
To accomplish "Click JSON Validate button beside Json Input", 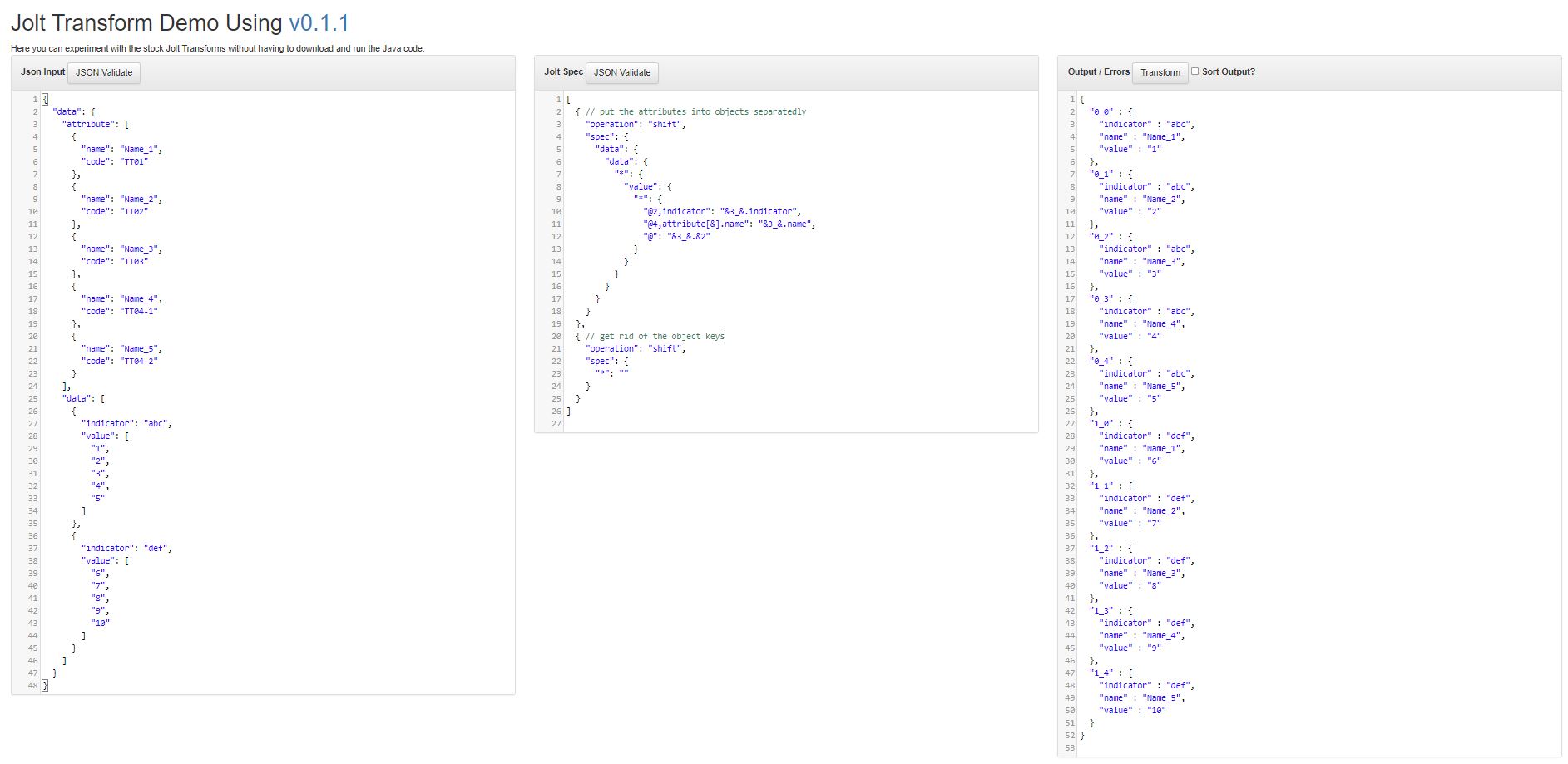I will pyautogui.click(x=104, y=72).
